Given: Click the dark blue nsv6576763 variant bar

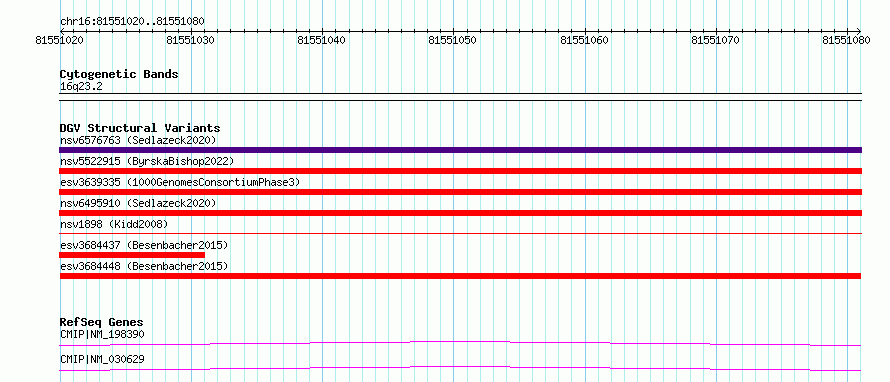Looking at the screenshot, I should point(460,150).
